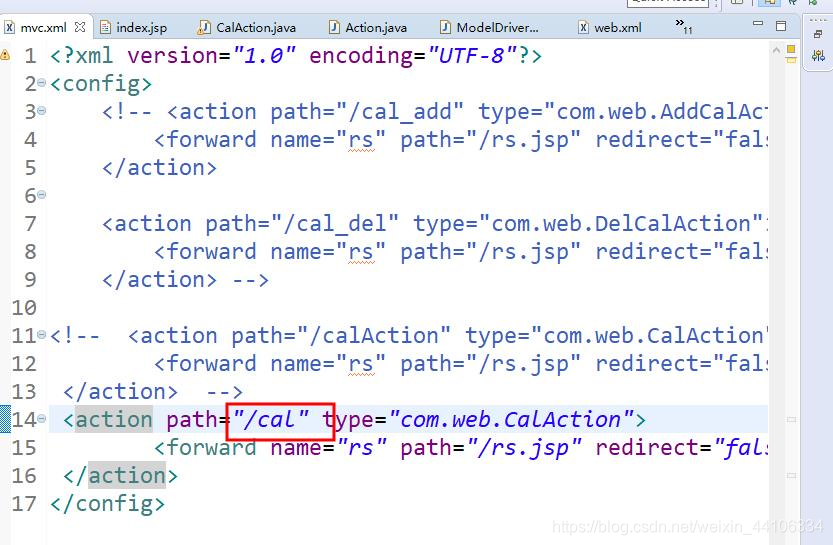Switch to the web.xml tab
833x545 pixels.
pyautogui.click(x=610, y=28)
